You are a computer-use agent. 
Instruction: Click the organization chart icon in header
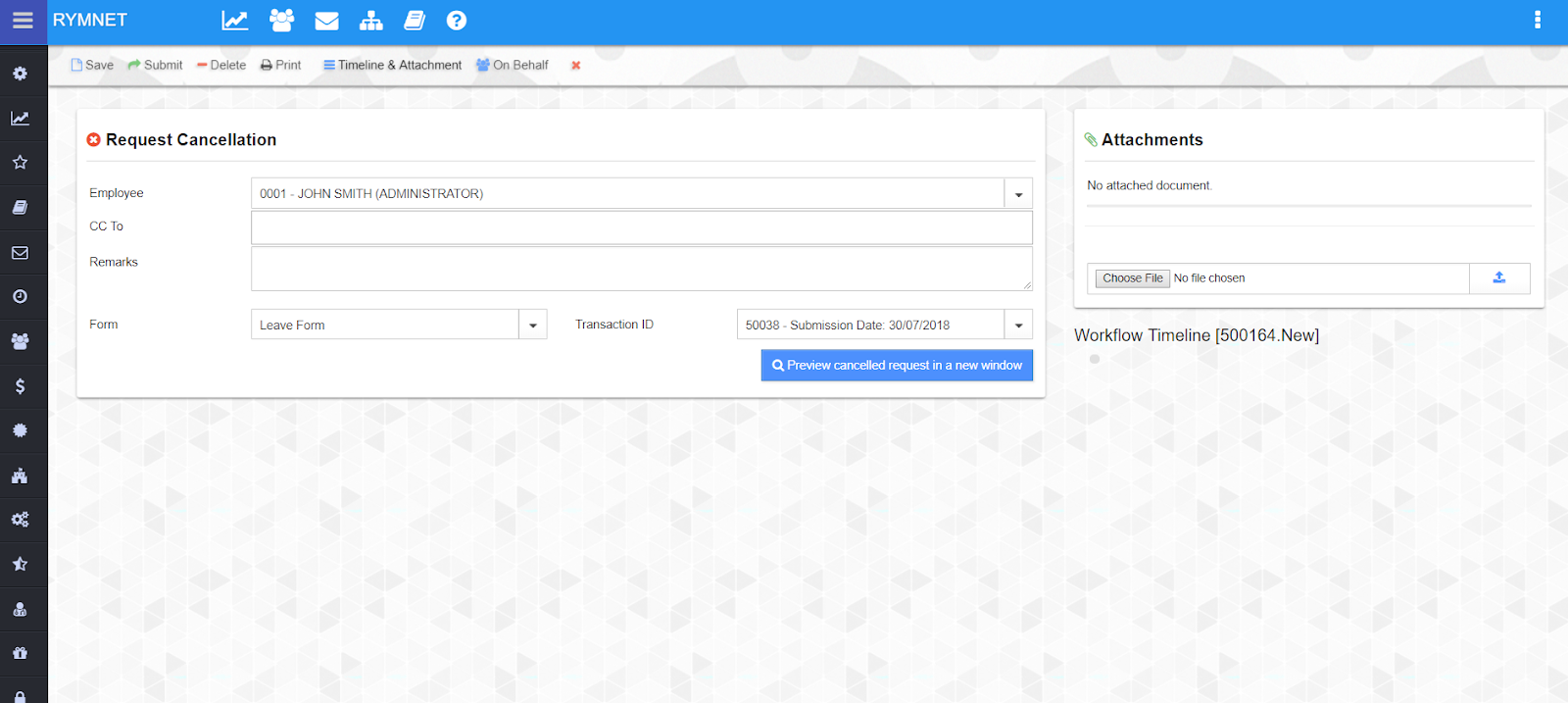tap(371, 21)
